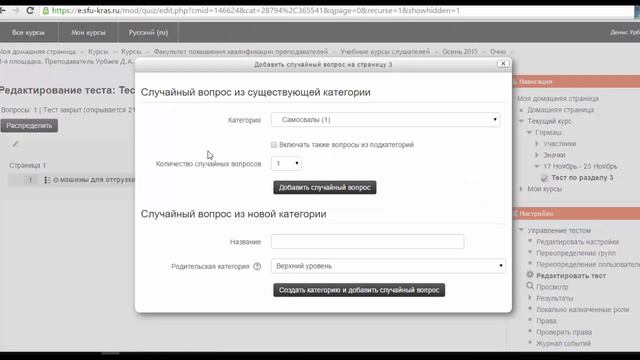Click help icon next to Родительская категория
The image size is (640, 360).
[x=257, y=266]
